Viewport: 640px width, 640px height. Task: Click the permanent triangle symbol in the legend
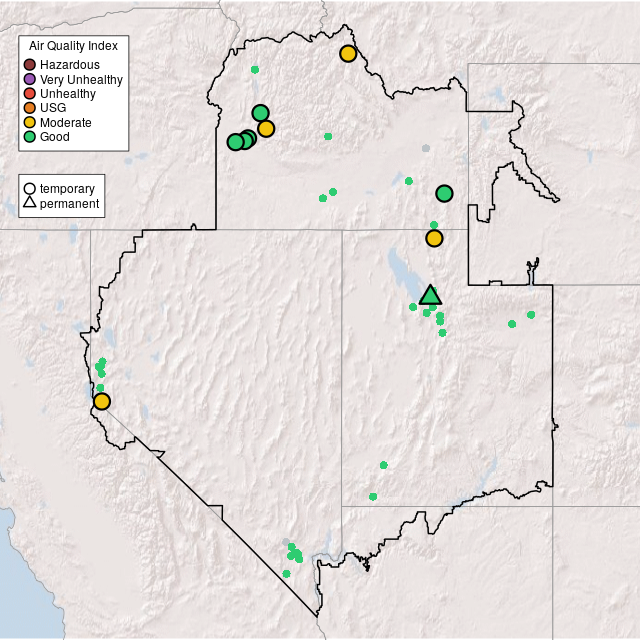[x=30, y=203]
